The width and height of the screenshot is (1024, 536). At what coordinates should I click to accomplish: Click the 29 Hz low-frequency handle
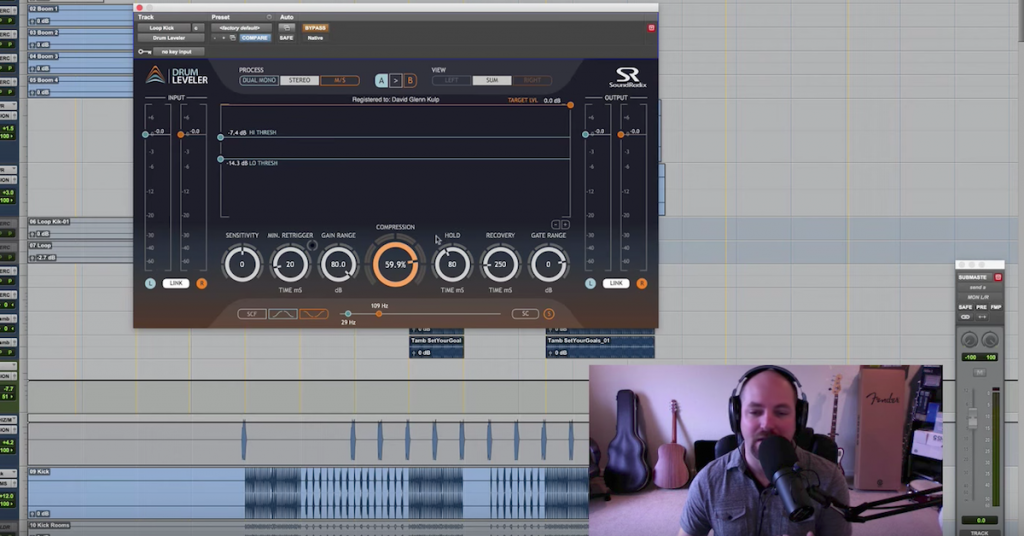point(348,314)
